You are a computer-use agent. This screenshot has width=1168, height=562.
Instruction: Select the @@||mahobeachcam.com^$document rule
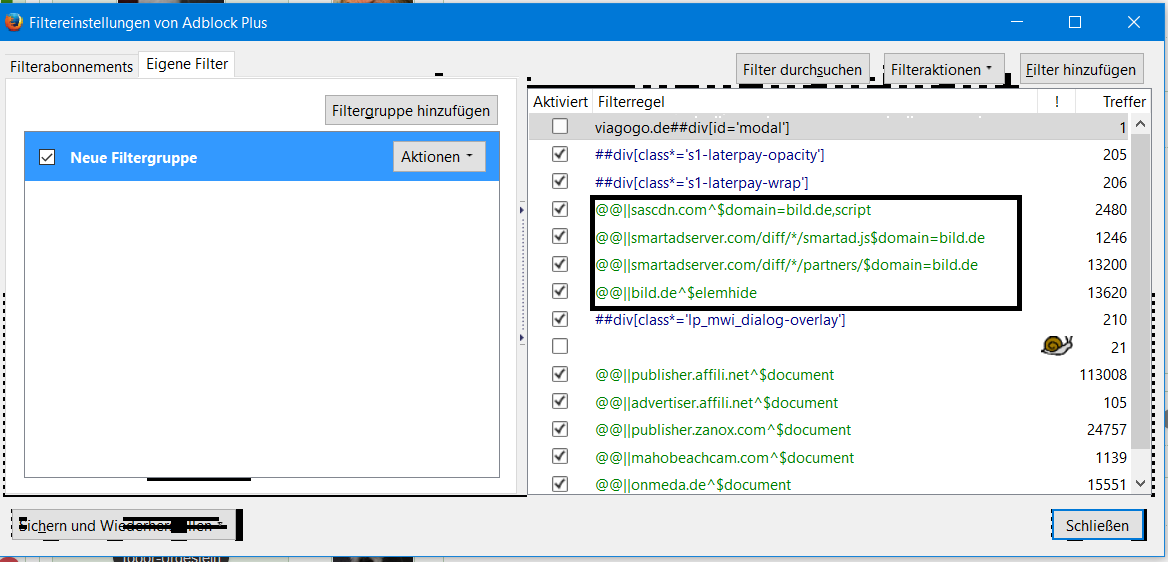(725, 457)
